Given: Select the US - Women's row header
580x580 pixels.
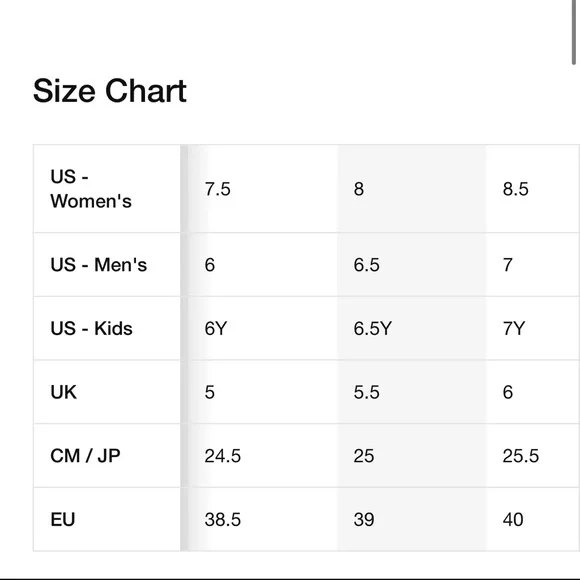Looking at the screenshot, I should (107, 189).
